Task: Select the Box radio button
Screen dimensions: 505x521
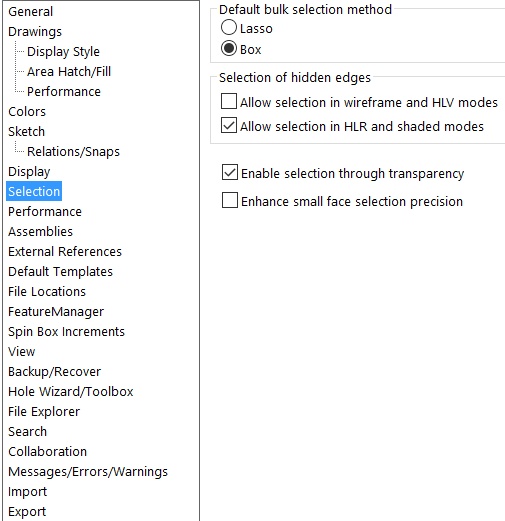Action: pos(229,49)
